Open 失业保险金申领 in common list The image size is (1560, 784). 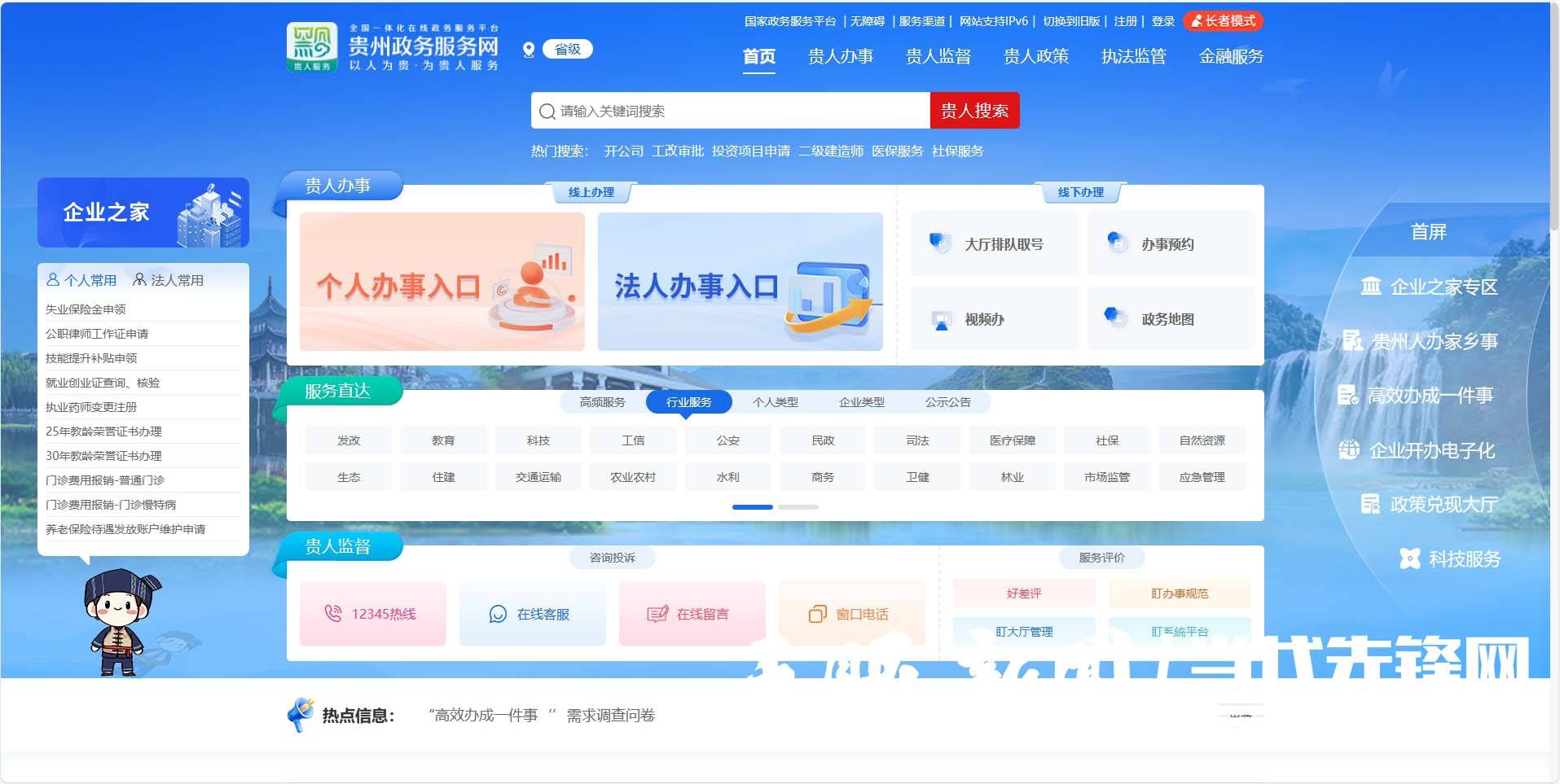tap(86, 309)
